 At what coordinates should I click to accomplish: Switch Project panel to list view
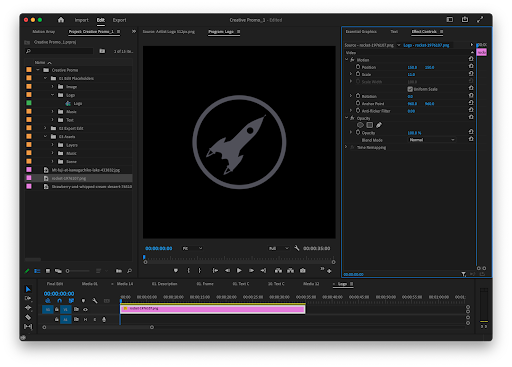click(37, 271)
